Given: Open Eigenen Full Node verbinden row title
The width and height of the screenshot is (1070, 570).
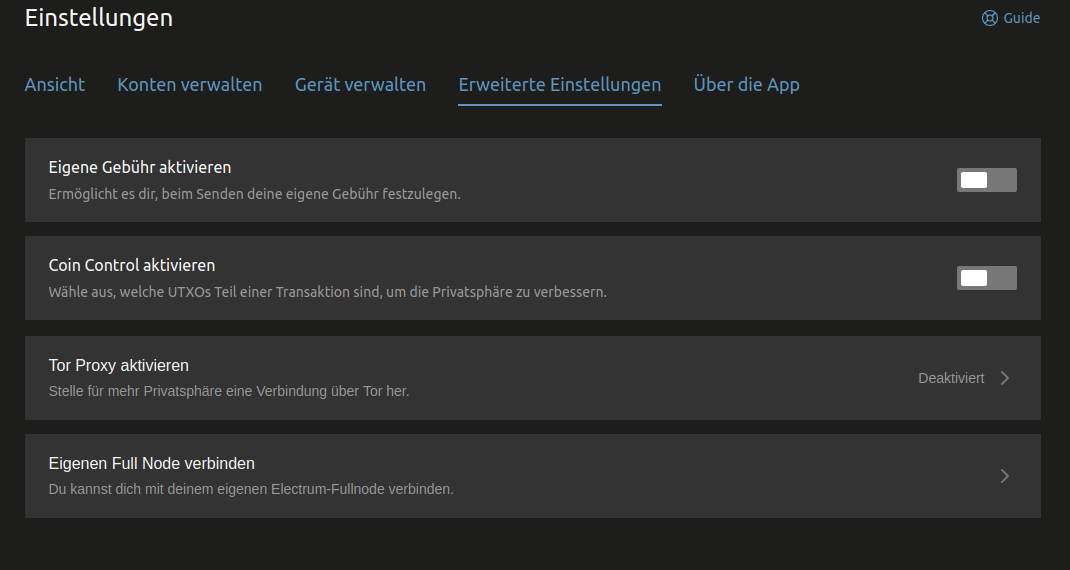Looking at the screenshot, I should point(152,463).
